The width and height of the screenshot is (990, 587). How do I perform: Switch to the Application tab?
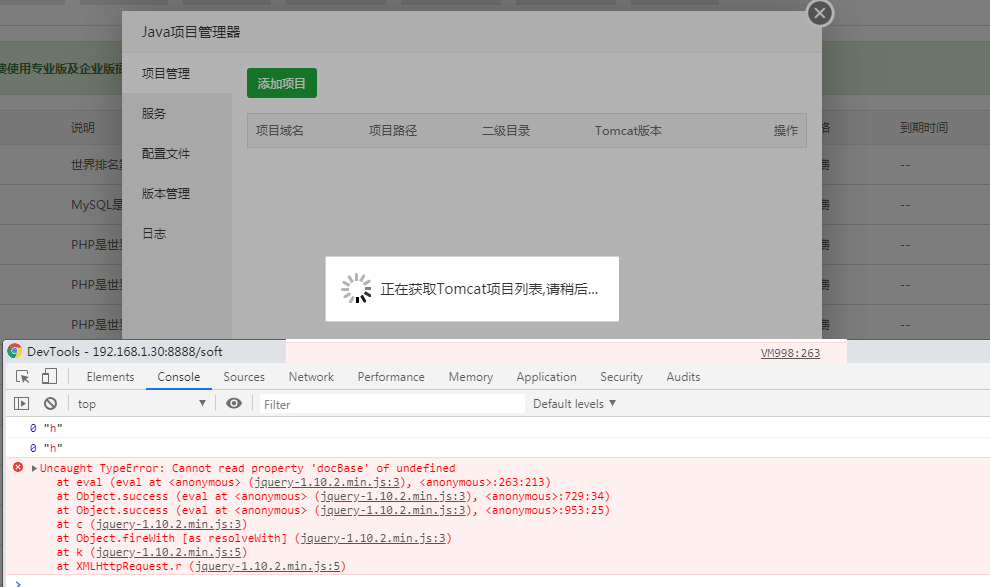pos(546,377)
